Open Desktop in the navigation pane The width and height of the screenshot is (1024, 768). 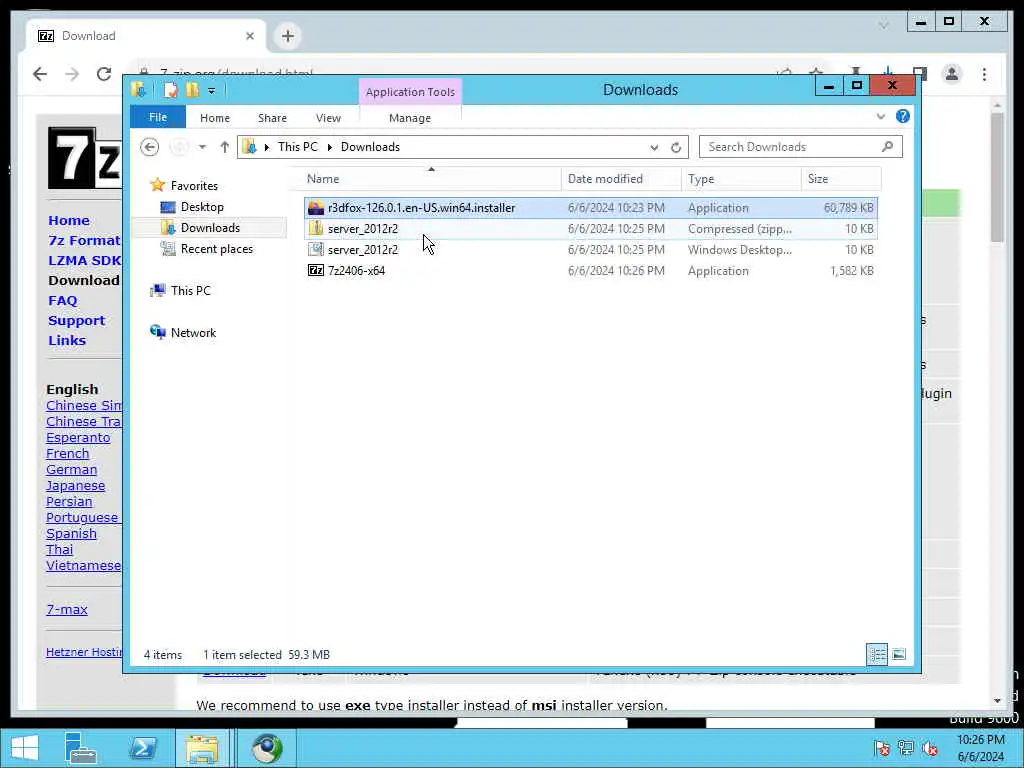coord(202,207)
